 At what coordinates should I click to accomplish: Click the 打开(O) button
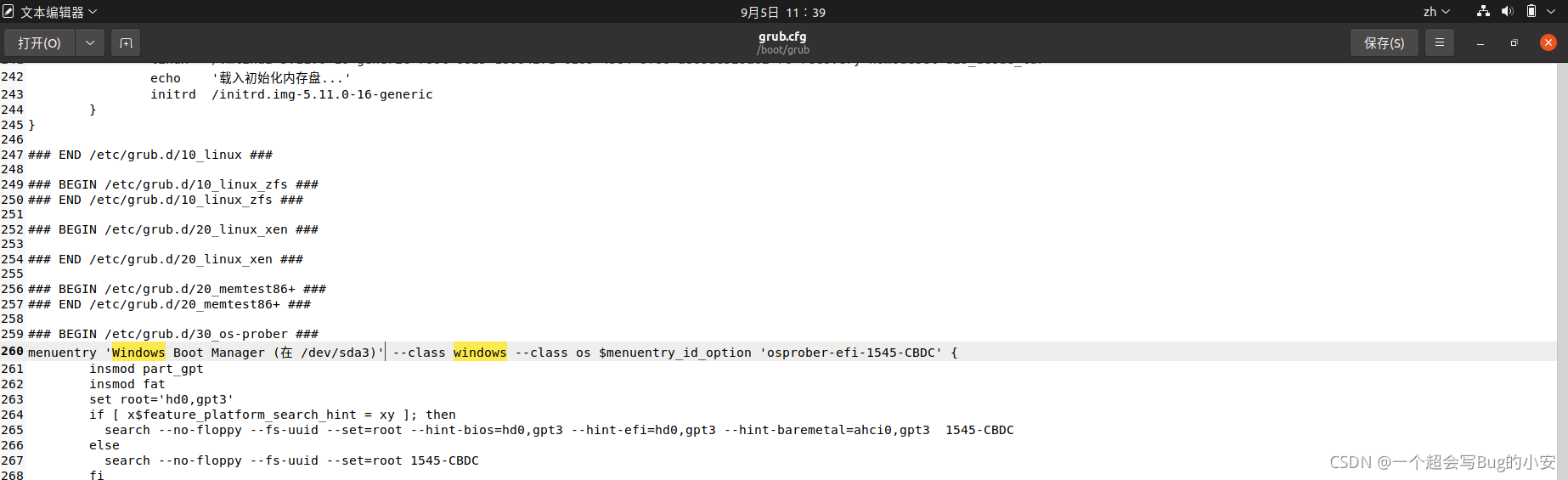(x=40, y=42)
